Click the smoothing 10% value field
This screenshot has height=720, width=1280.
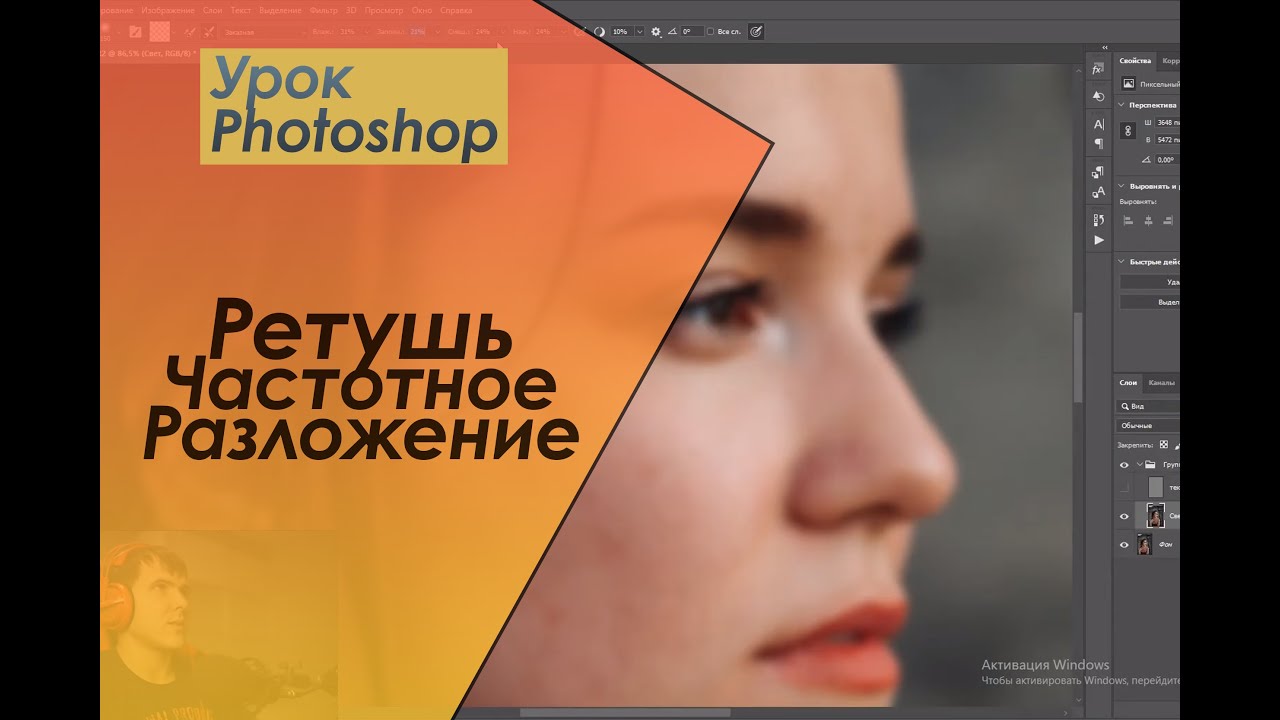[x=621, y=32]
